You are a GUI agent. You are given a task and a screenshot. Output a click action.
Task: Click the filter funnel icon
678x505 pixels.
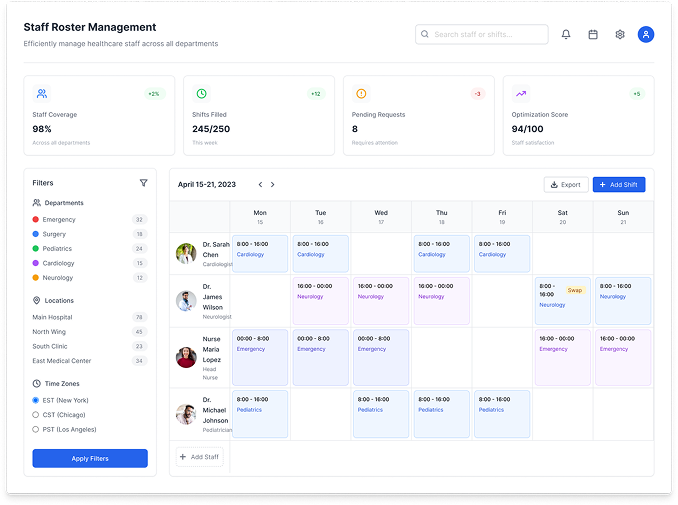point(143,183)
